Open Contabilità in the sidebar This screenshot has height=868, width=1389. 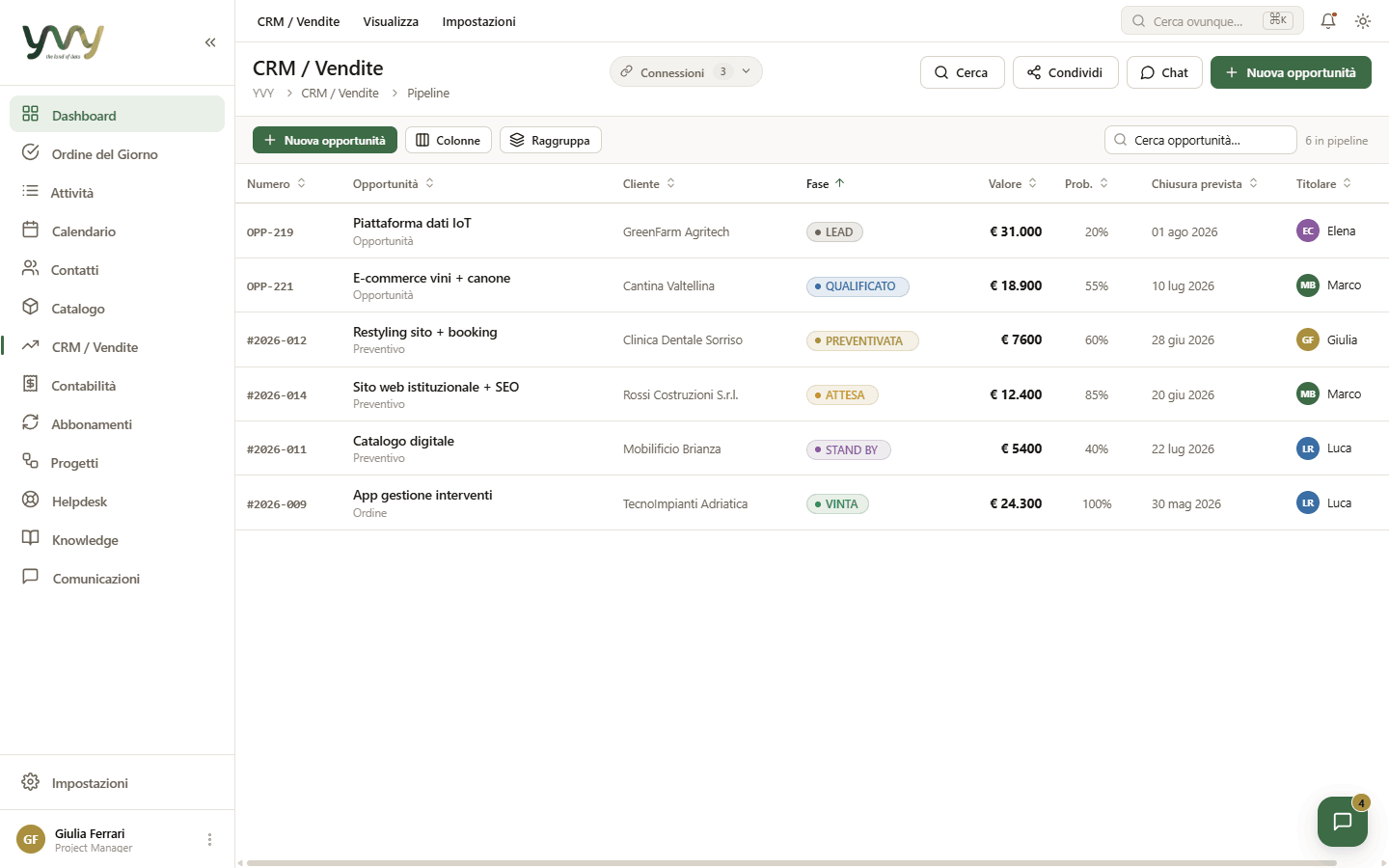(117, 385)
